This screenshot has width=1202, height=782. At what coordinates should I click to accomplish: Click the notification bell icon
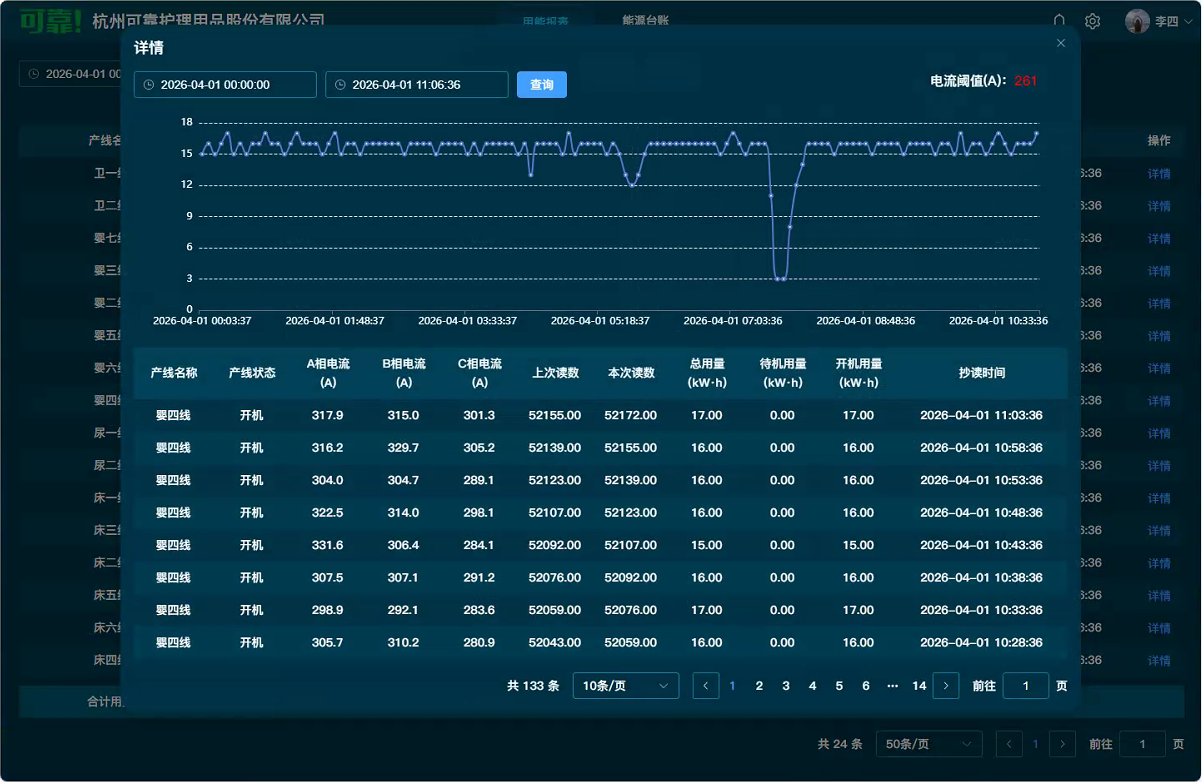[x=1060, y=21]
